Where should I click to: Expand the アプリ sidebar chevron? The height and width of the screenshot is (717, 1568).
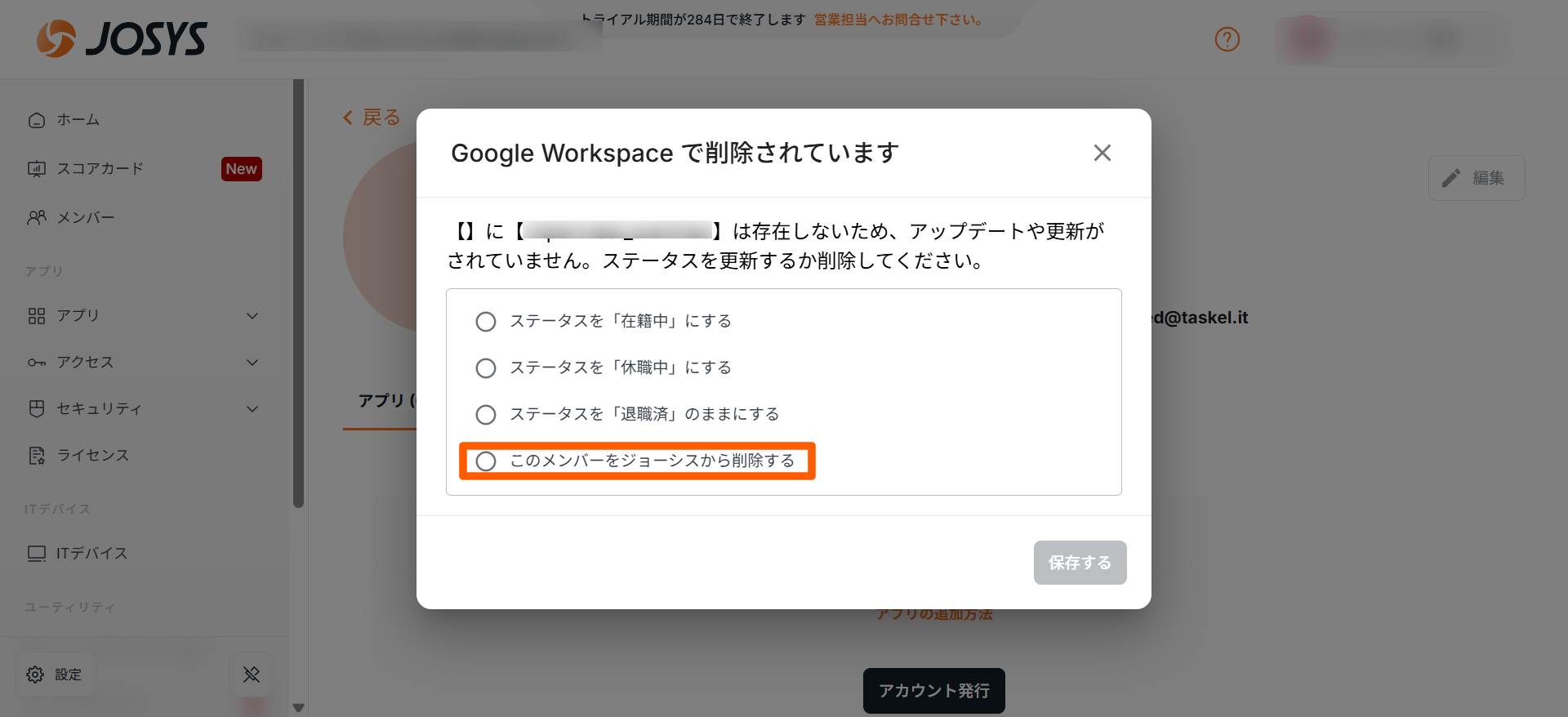pos(252,316)
